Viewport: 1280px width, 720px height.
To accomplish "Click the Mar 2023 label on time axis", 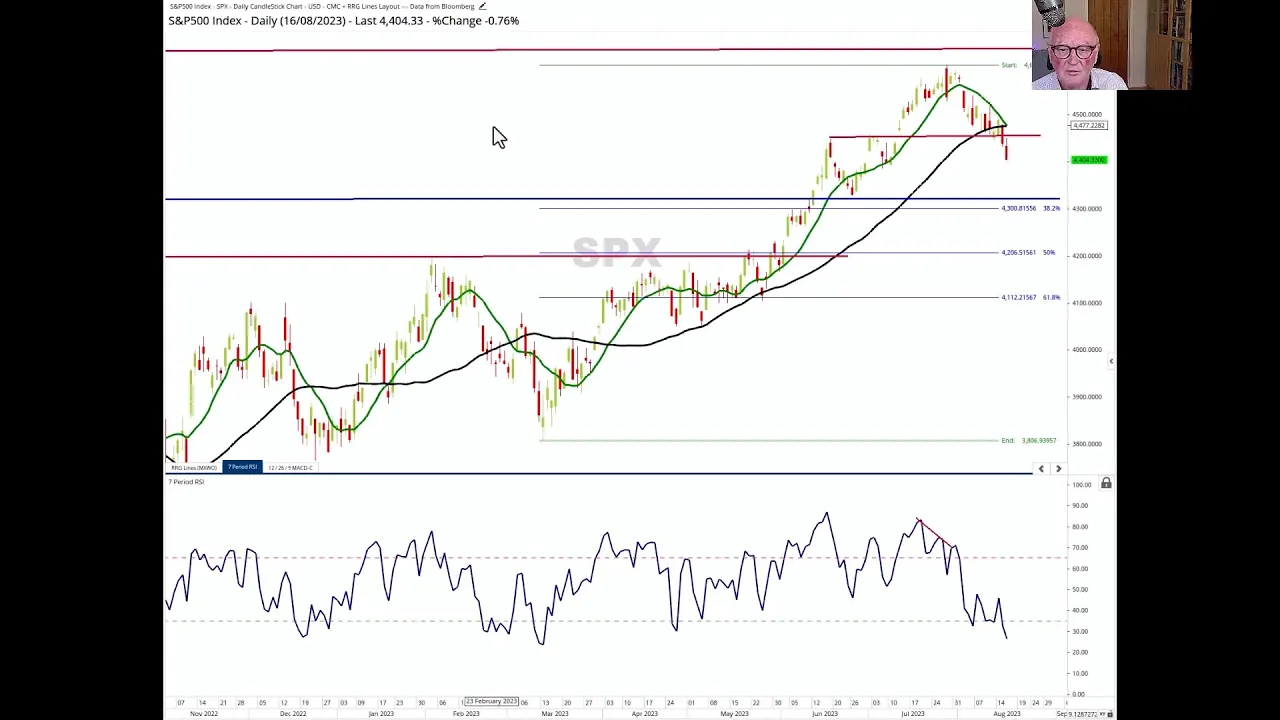I will coord(555,713).
